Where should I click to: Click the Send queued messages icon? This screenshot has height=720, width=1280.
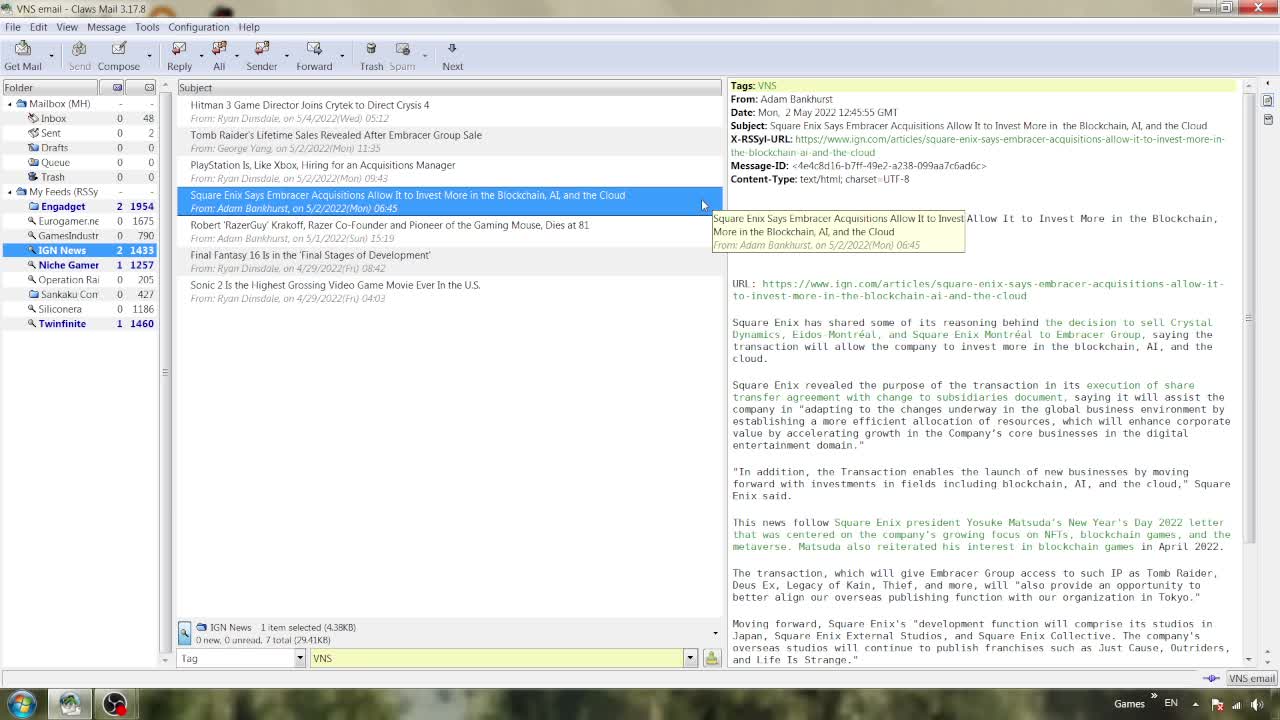click(x=79, y=56)
